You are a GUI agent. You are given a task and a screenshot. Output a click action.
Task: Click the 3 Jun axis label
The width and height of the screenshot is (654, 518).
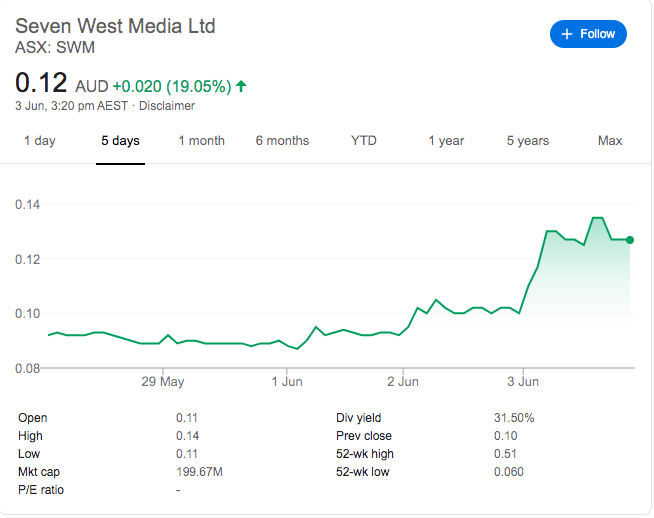click(x=523, y=381)
